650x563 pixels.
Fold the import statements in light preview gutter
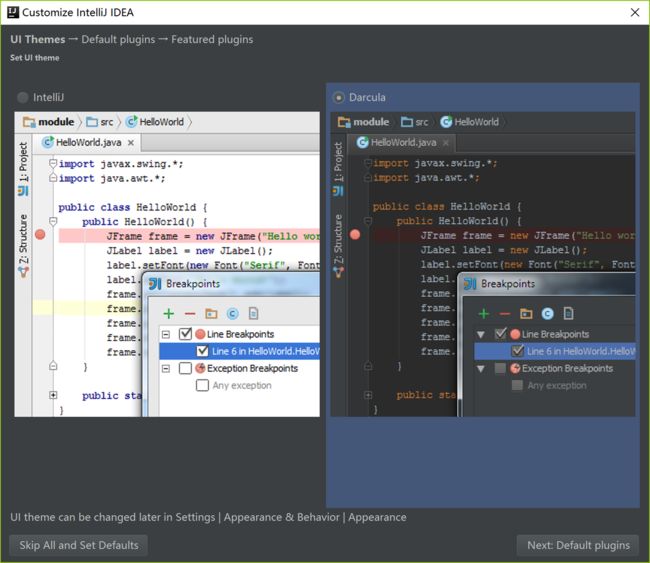click(x=53, y=163)
